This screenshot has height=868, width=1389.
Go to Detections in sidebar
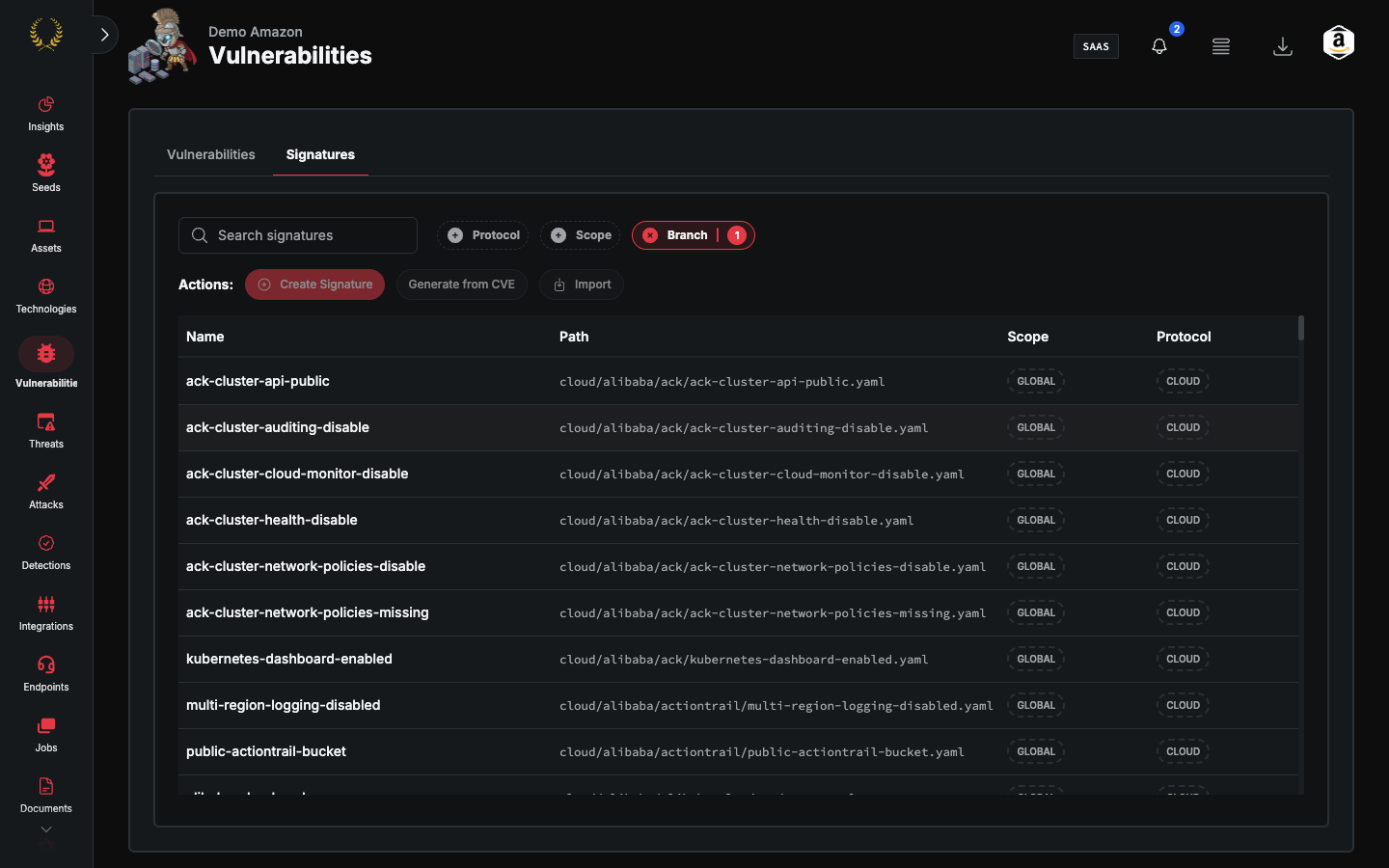46,553
